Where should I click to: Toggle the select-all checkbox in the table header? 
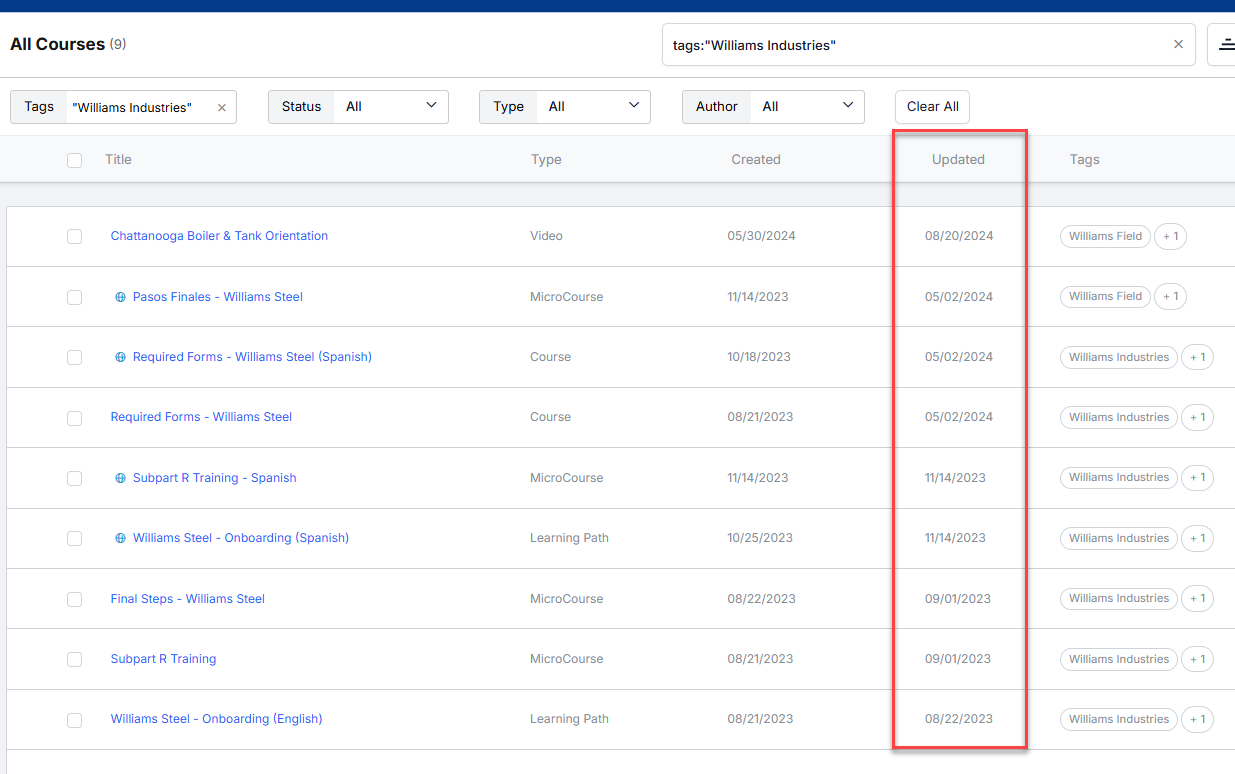click(74, 160)
